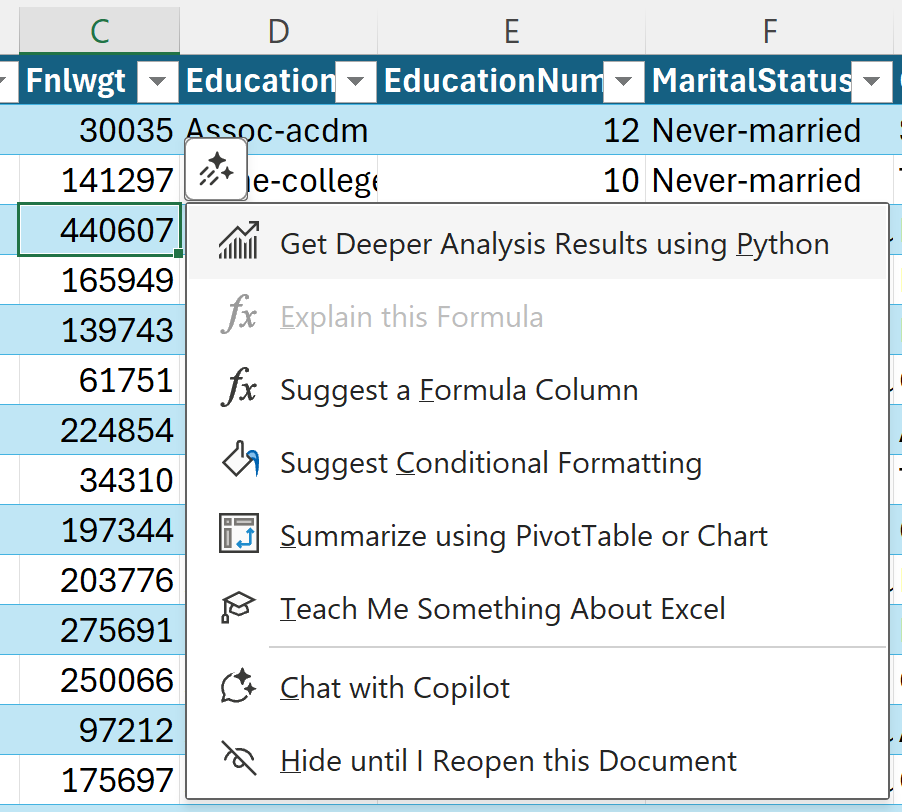Select Hide until I Reopen this Document

point(508,761)
